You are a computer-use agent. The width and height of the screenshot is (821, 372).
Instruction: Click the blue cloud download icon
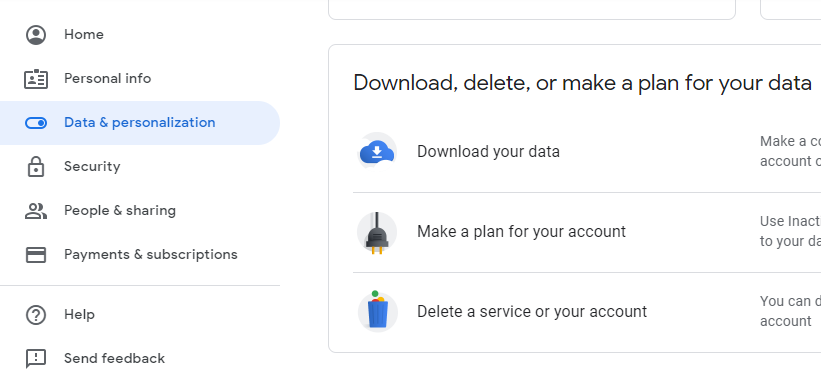(x=377, y=152)
